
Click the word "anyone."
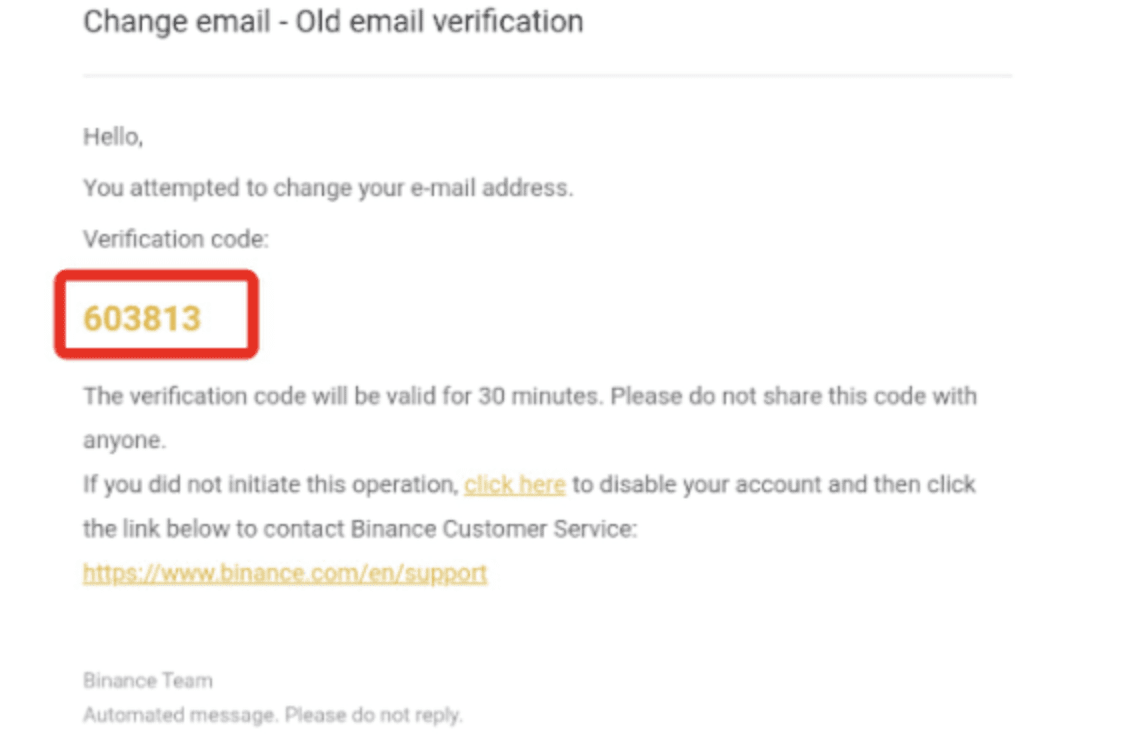(x=125, y=440)
